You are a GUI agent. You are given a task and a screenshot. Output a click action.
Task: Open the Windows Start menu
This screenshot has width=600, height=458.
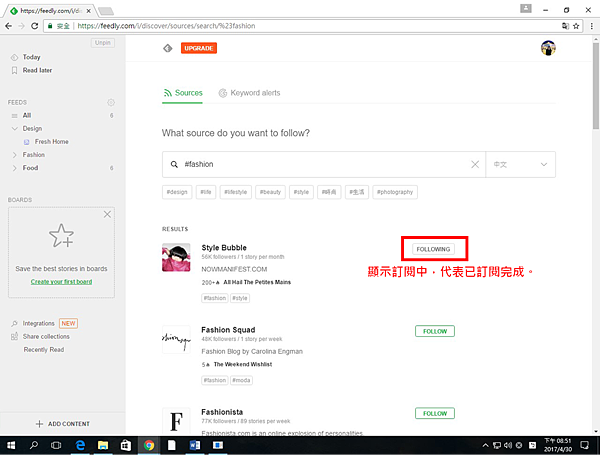point(11,445)
